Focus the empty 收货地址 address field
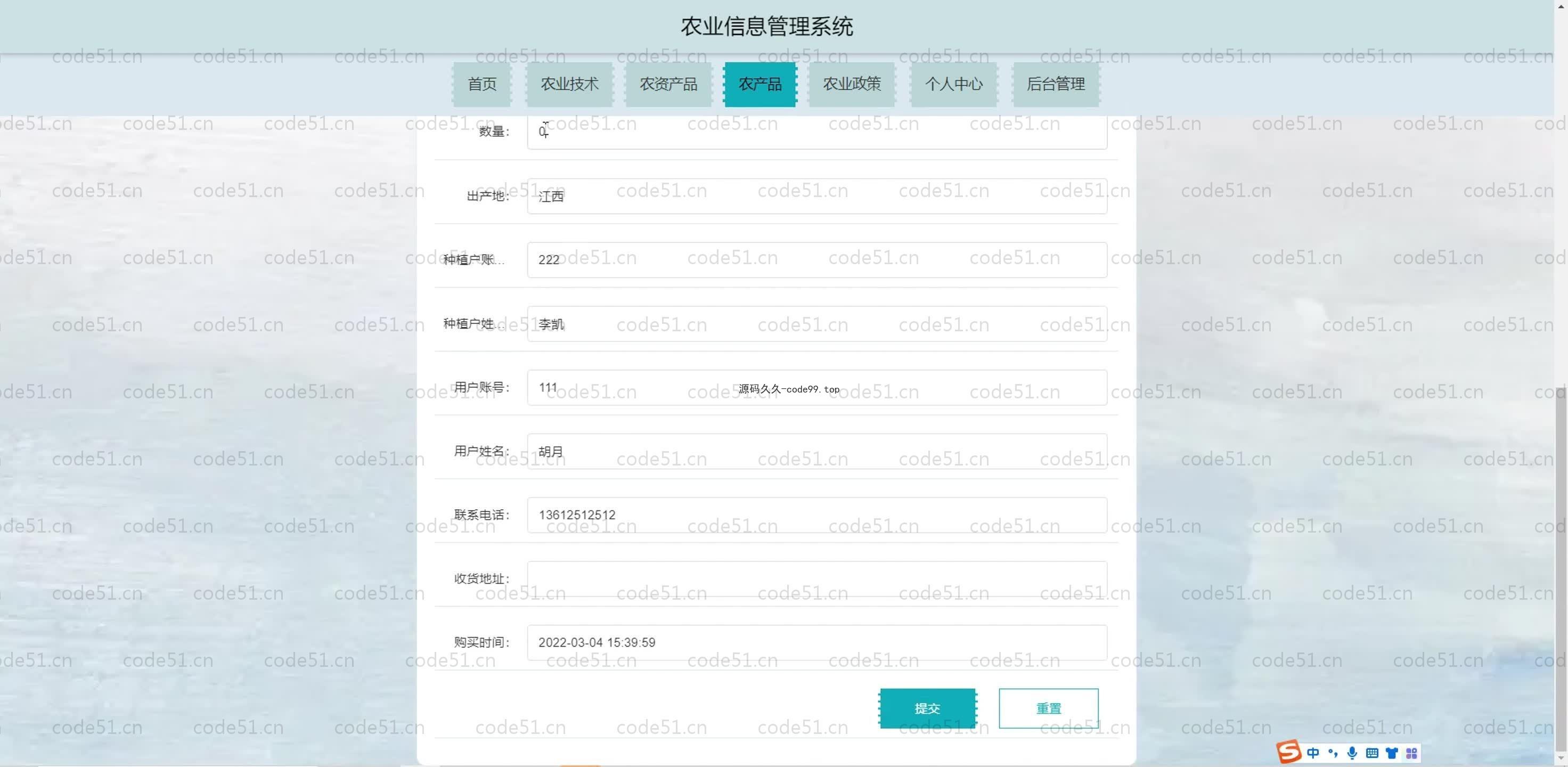 coord(817,579)
